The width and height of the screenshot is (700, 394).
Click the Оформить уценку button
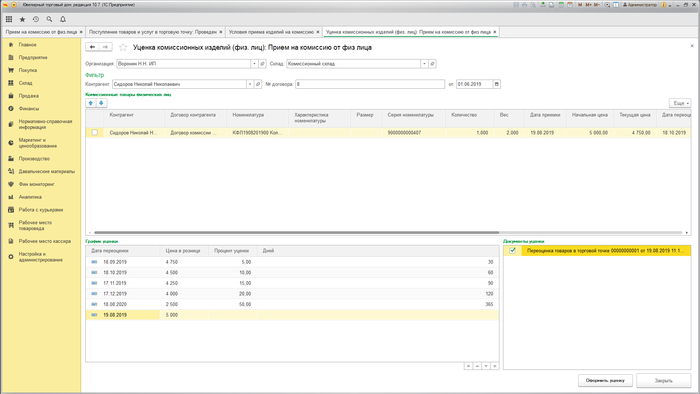click(605, 381)
